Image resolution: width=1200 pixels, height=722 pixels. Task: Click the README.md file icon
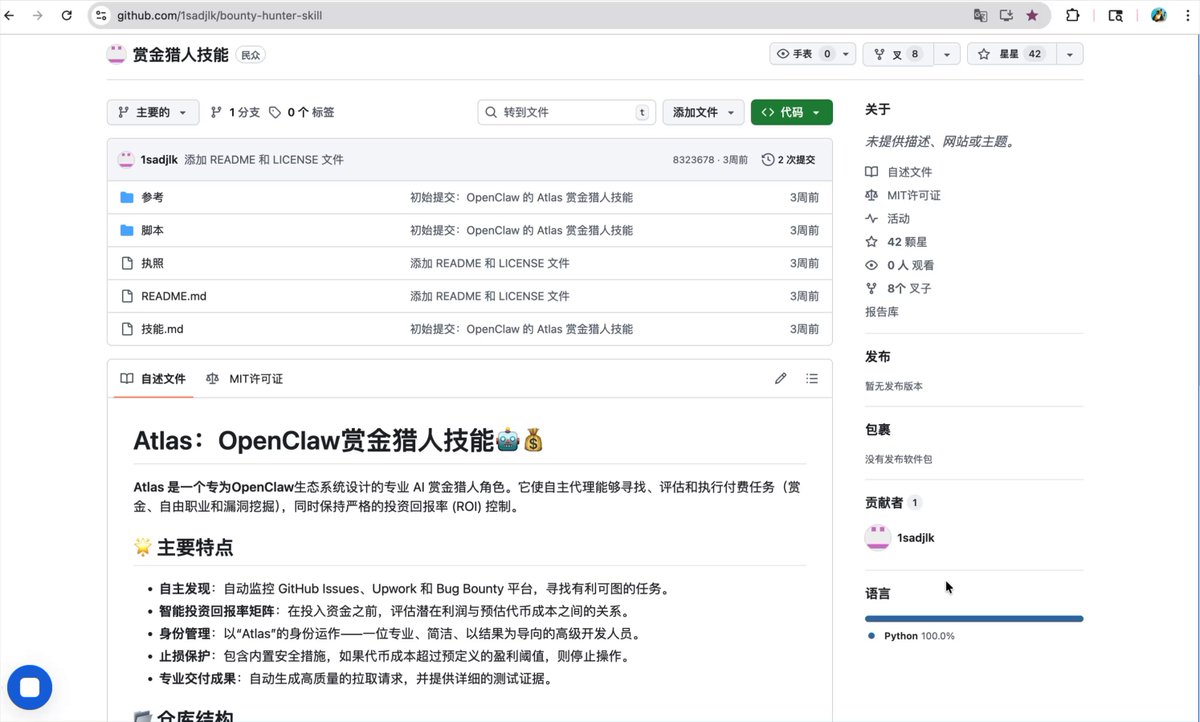tap(127, 296)
